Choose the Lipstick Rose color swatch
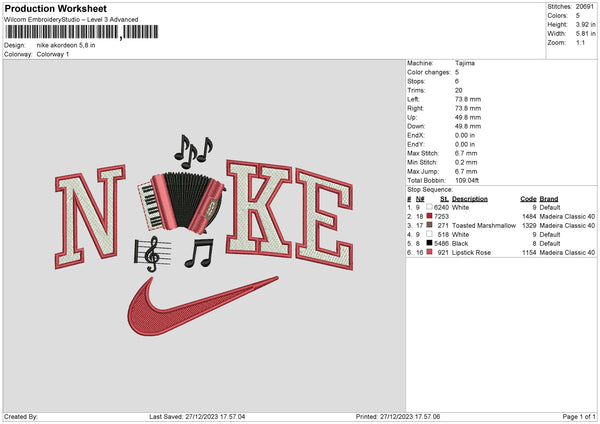The height and width of the screenshot is (424, 600). [x=429, y=252]
